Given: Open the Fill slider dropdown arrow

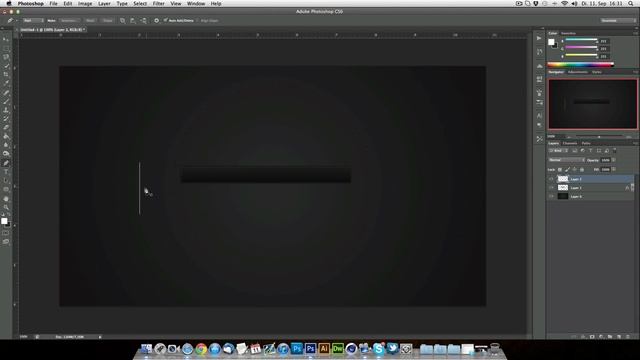Looking at the screenshot, I should [x=613, y=169].
